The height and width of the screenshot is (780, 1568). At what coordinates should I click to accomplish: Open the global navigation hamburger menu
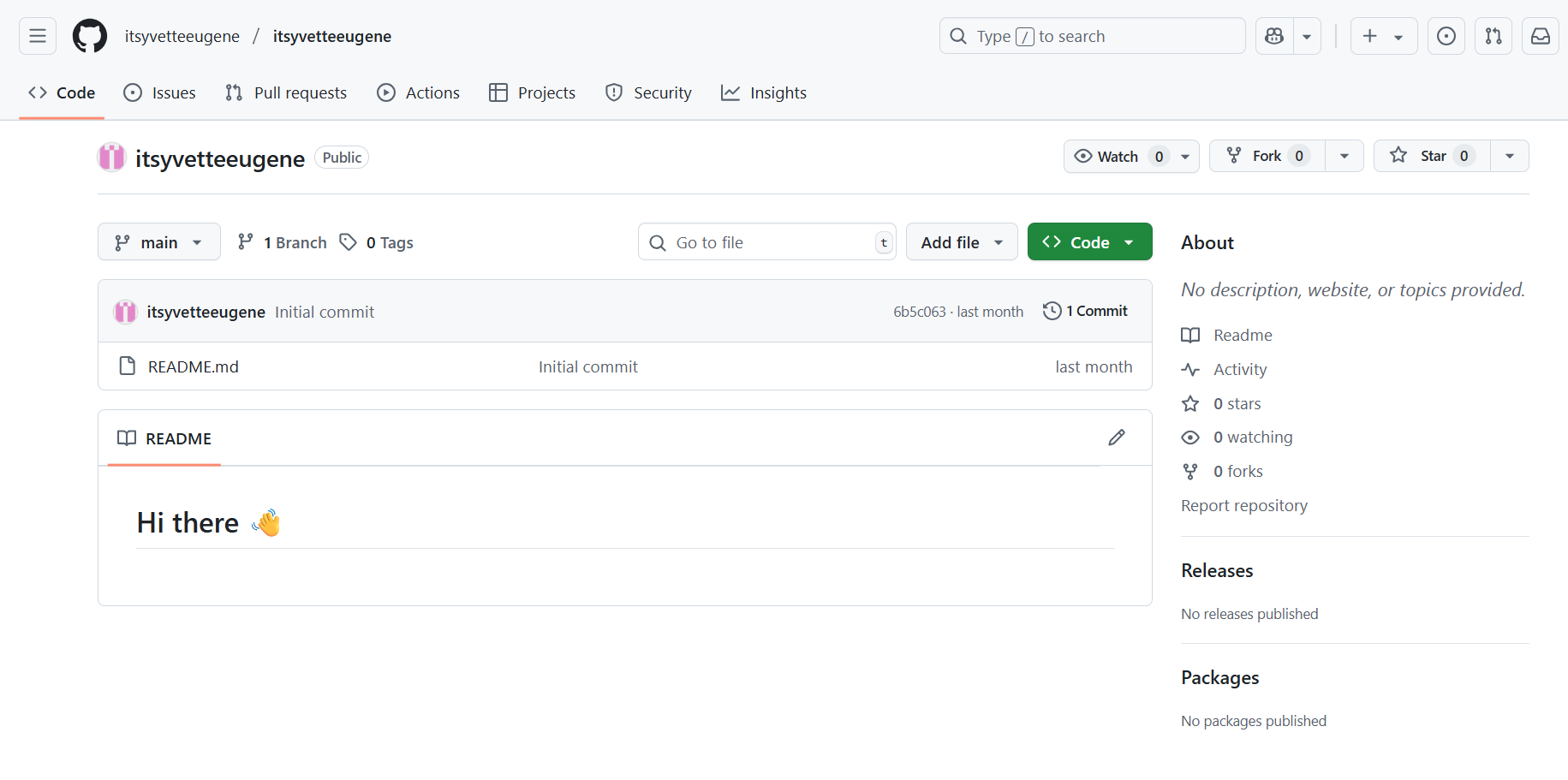pyautogui.click(x=37, y=35)
